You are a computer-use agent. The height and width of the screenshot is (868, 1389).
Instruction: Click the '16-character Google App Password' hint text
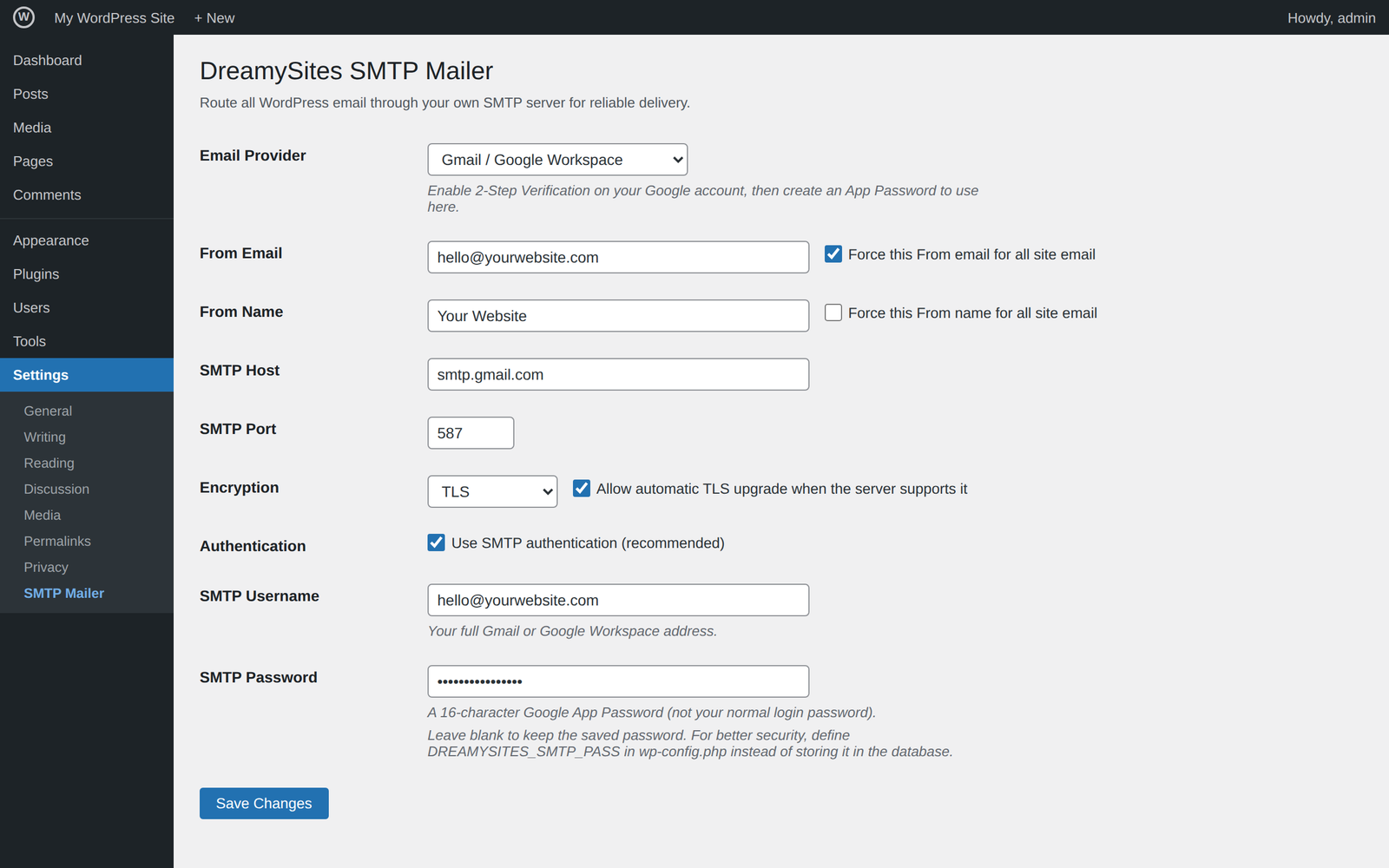(651, 713)
